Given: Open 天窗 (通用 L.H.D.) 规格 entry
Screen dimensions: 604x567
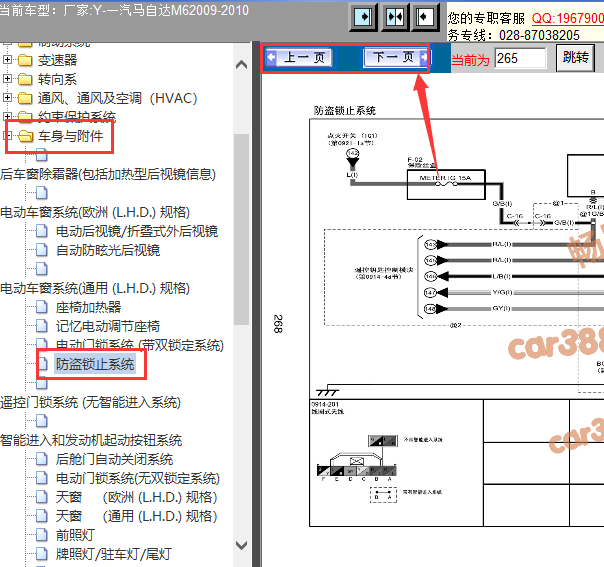Looking at the screenshot, I should tap(137, 516).
